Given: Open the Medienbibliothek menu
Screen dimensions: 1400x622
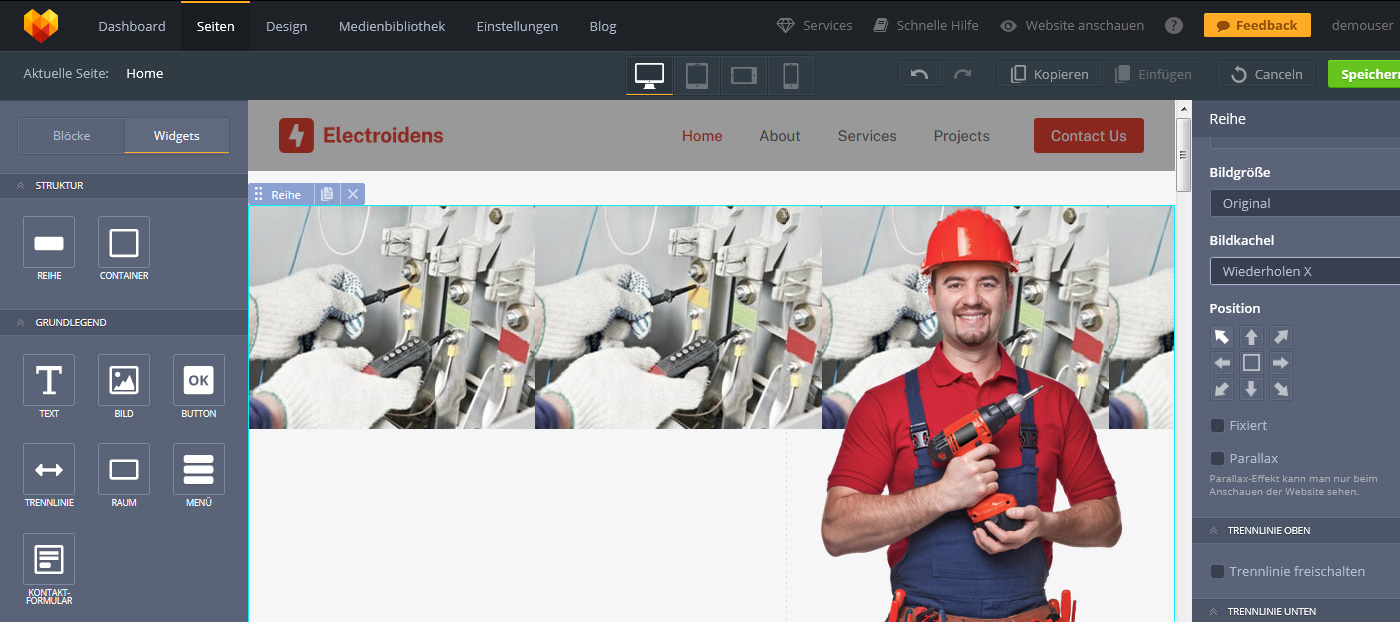Looking at the screenshot, I should pos(392,26).
